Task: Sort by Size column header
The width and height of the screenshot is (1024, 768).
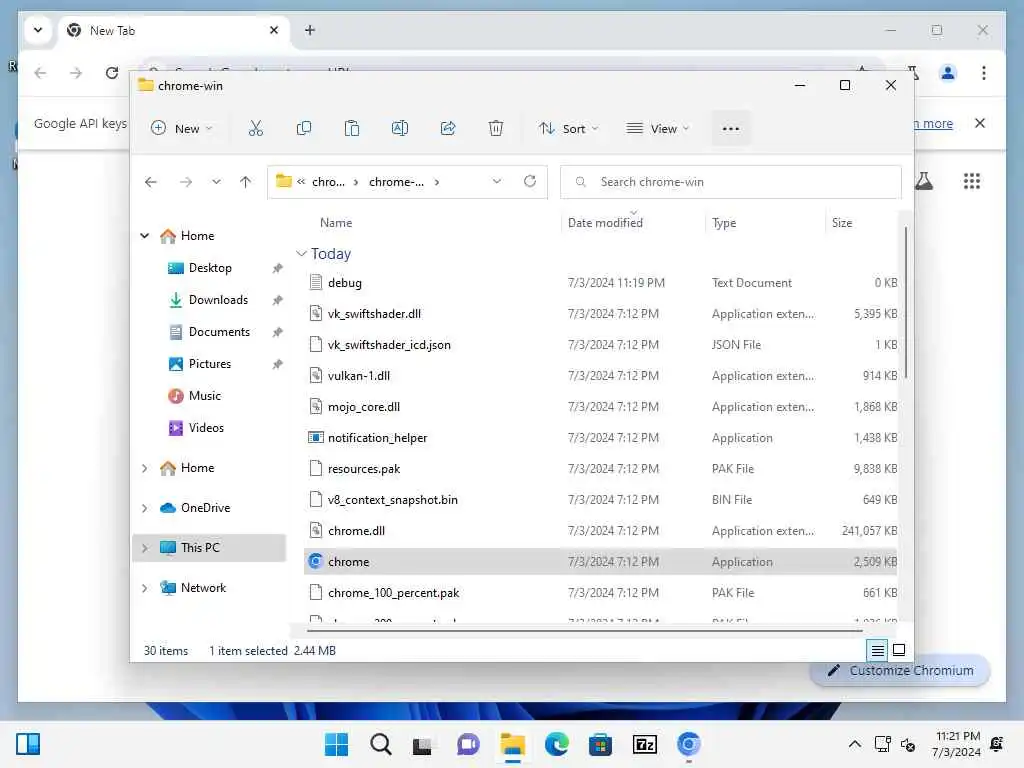Action: pyautogui.click(x=842, y=223)
